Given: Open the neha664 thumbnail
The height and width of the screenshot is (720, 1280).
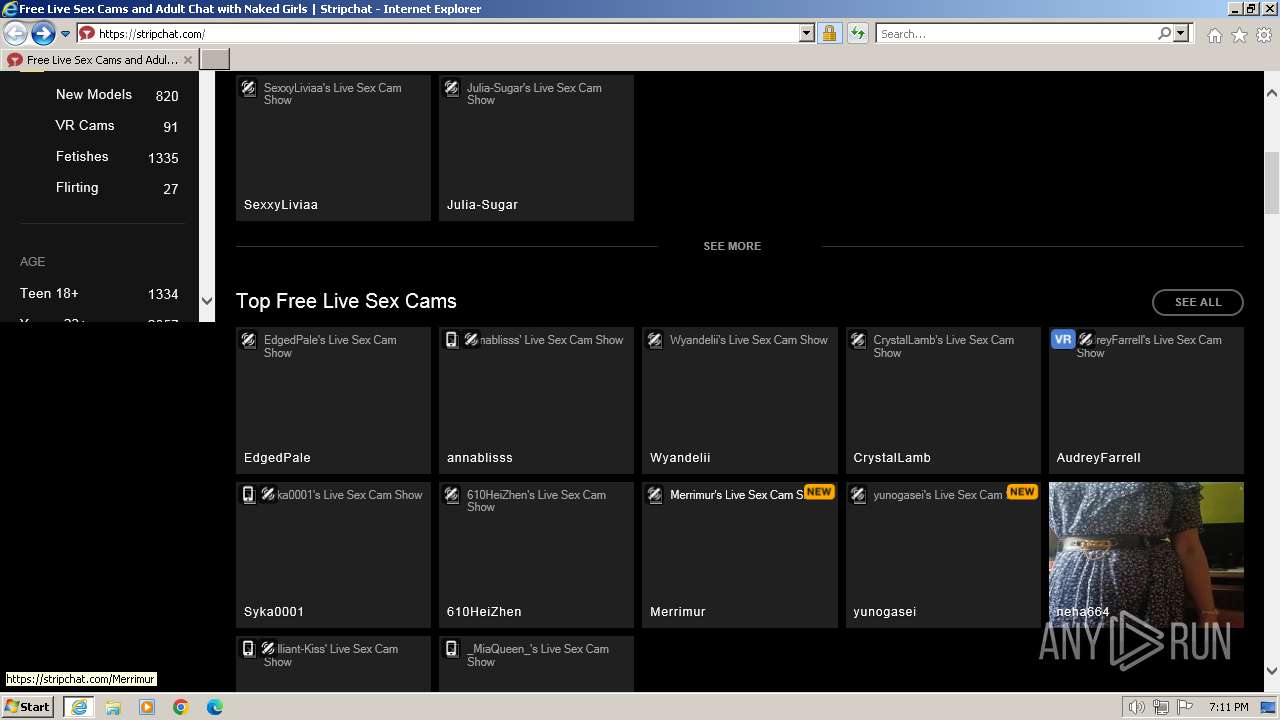Looking at the screenshot, I should pos(1146,555).
